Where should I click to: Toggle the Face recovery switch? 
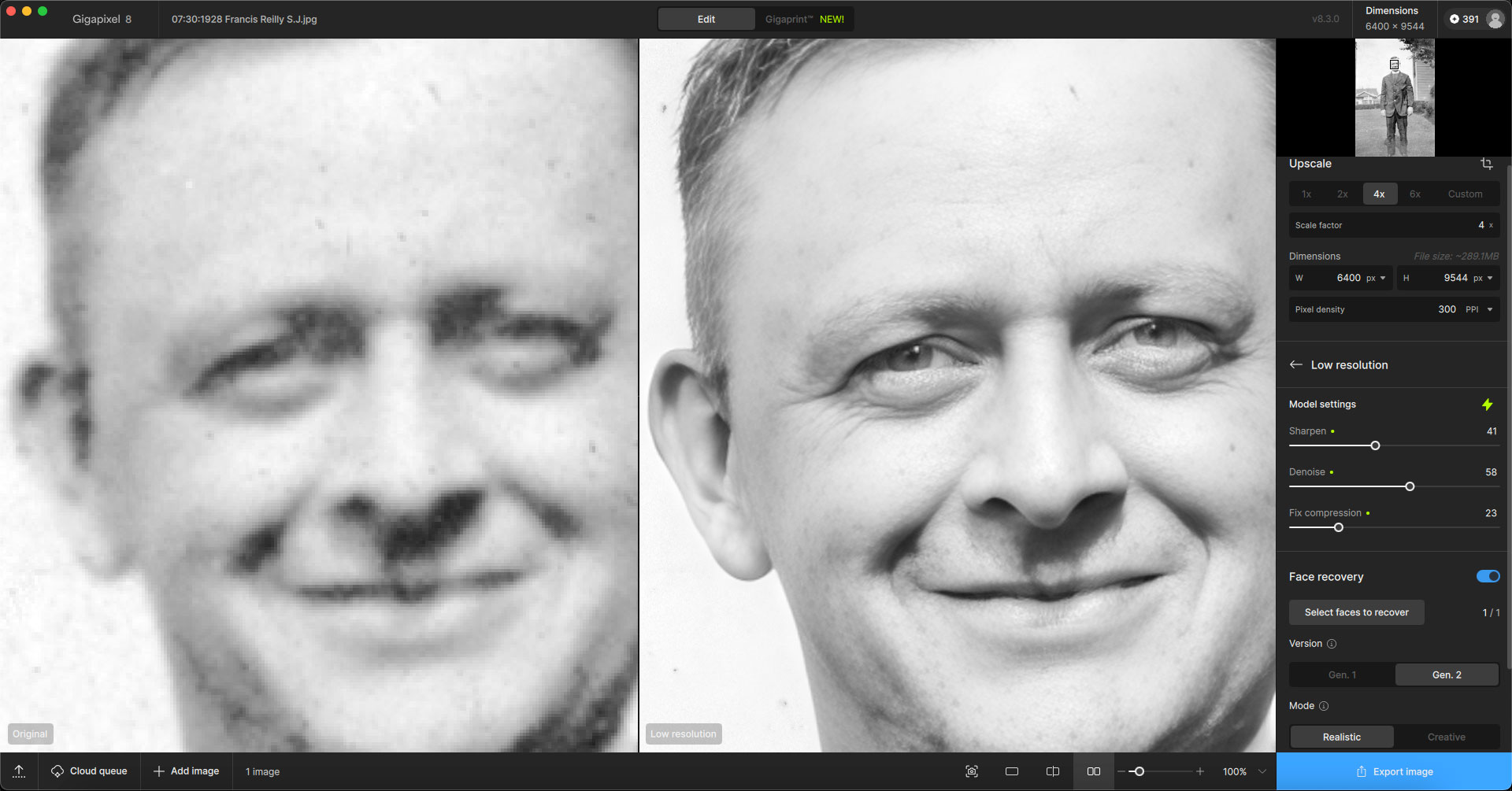(1488, 576)
